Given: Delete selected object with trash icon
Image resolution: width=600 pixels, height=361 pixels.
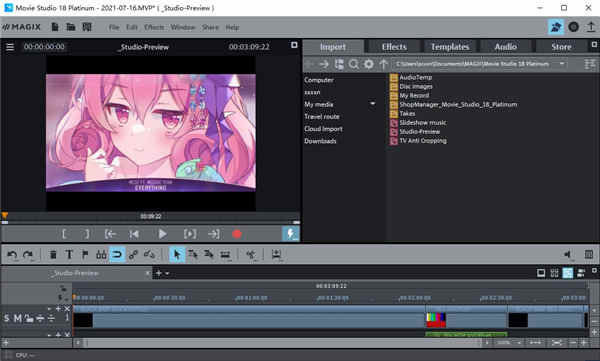Looking at the screenshot, I should tap(53, 254).
